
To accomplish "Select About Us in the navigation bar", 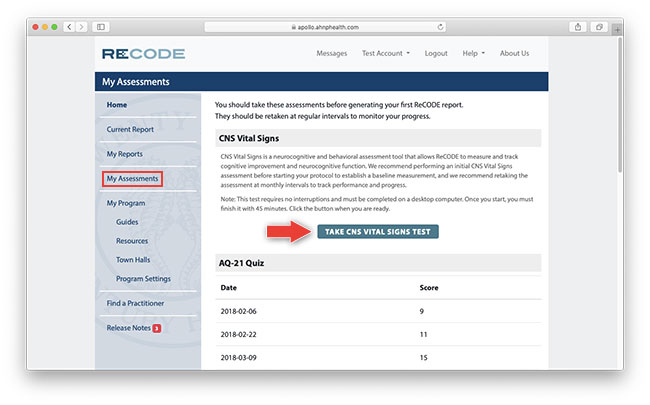I will [x=514, y=53].
